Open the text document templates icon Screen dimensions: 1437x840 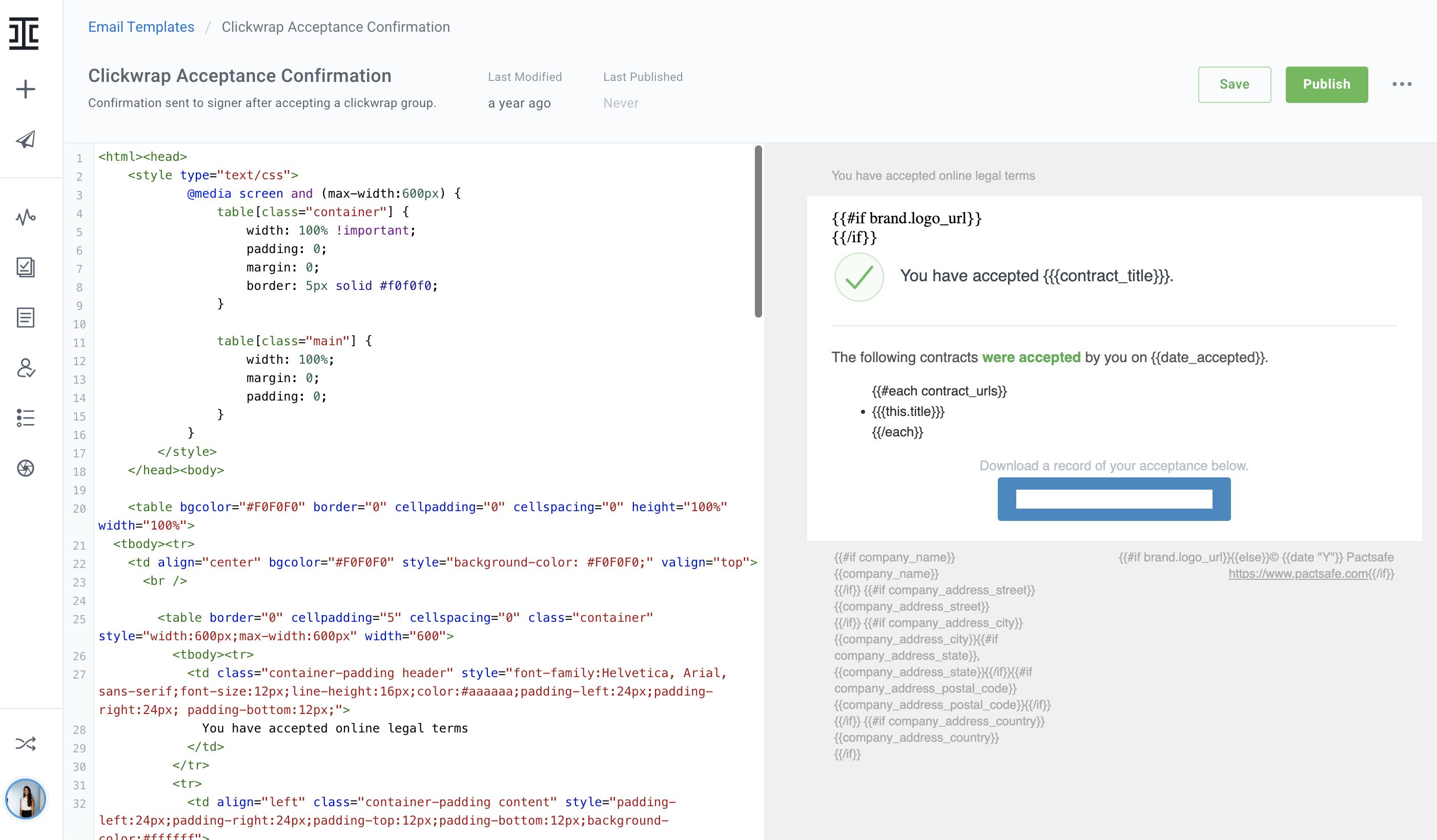tap(25, 318)
